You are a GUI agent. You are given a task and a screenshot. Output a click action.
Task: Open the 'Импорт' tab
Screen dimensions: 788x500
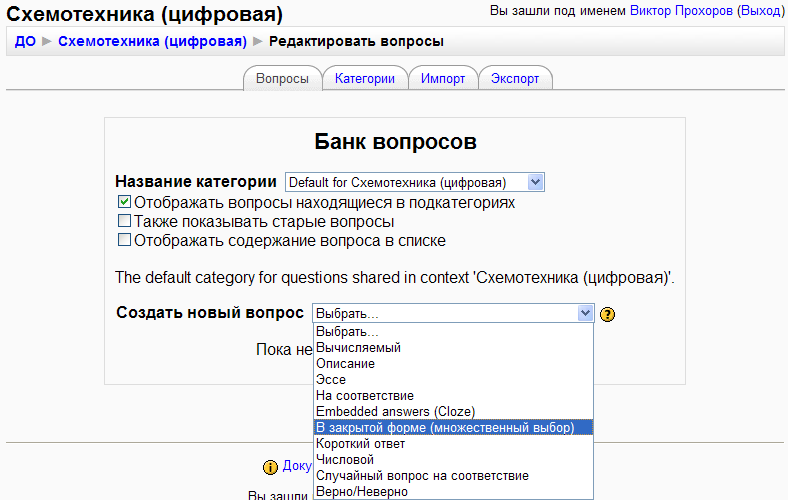(443, 79)
